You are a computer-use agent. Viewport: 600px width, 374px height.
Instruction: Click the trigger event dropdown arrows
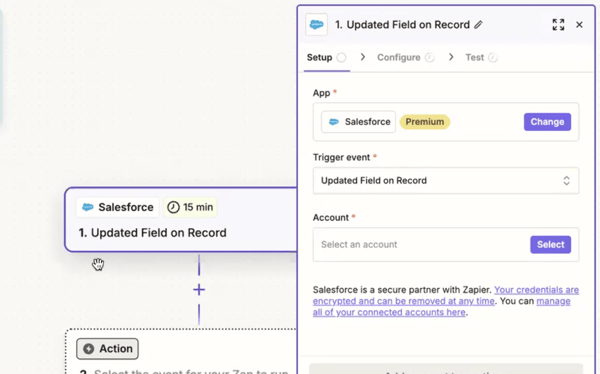point(566,181)
